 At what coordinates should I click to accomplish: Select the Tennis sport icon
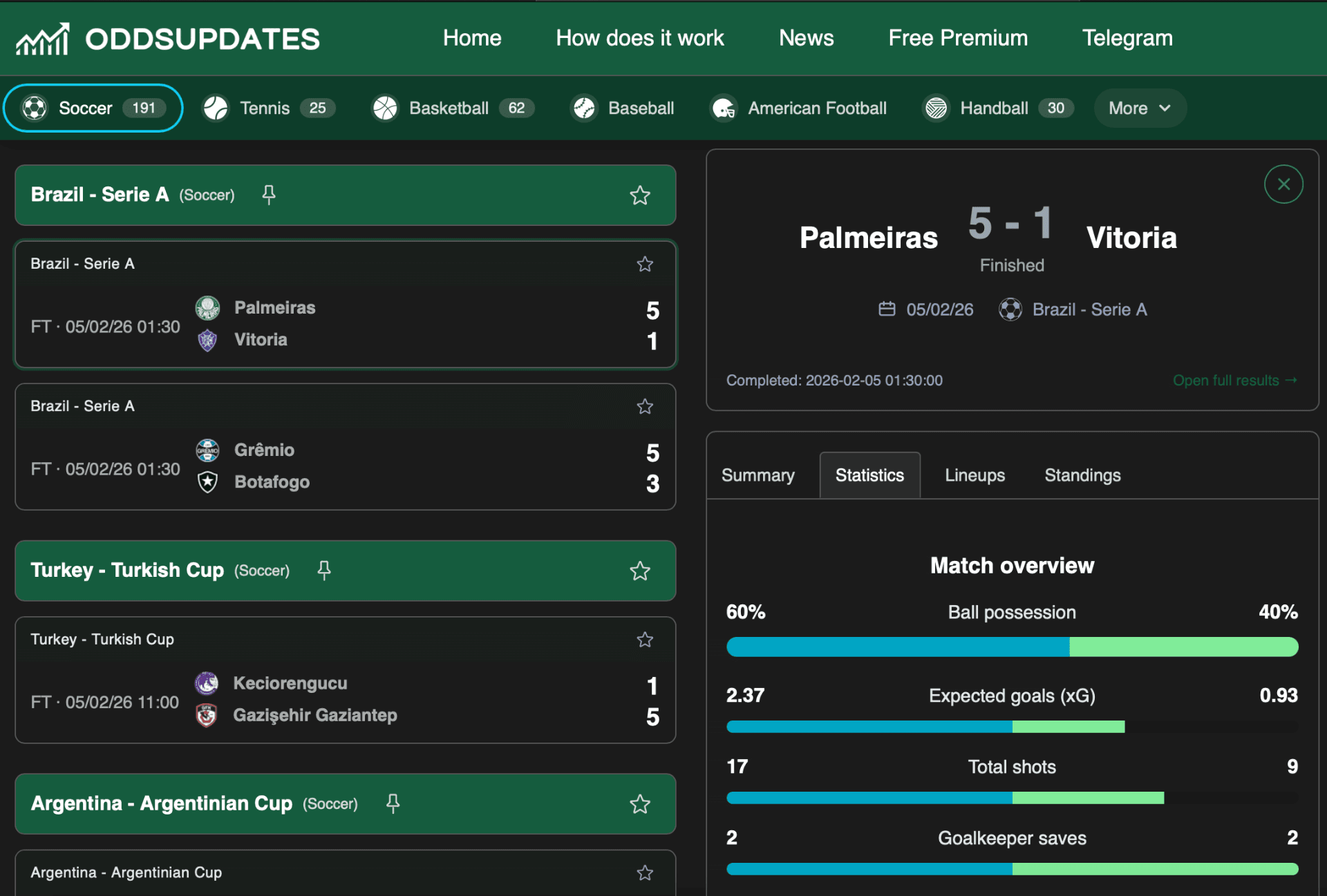(216, 108)
